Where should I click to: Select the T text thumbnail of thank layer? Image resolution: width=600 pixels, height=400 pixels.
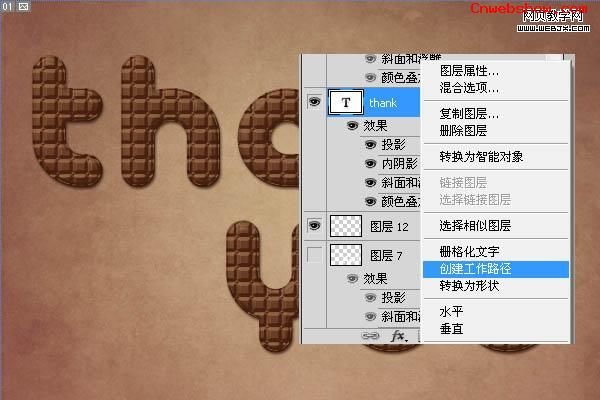coord(346,102)
